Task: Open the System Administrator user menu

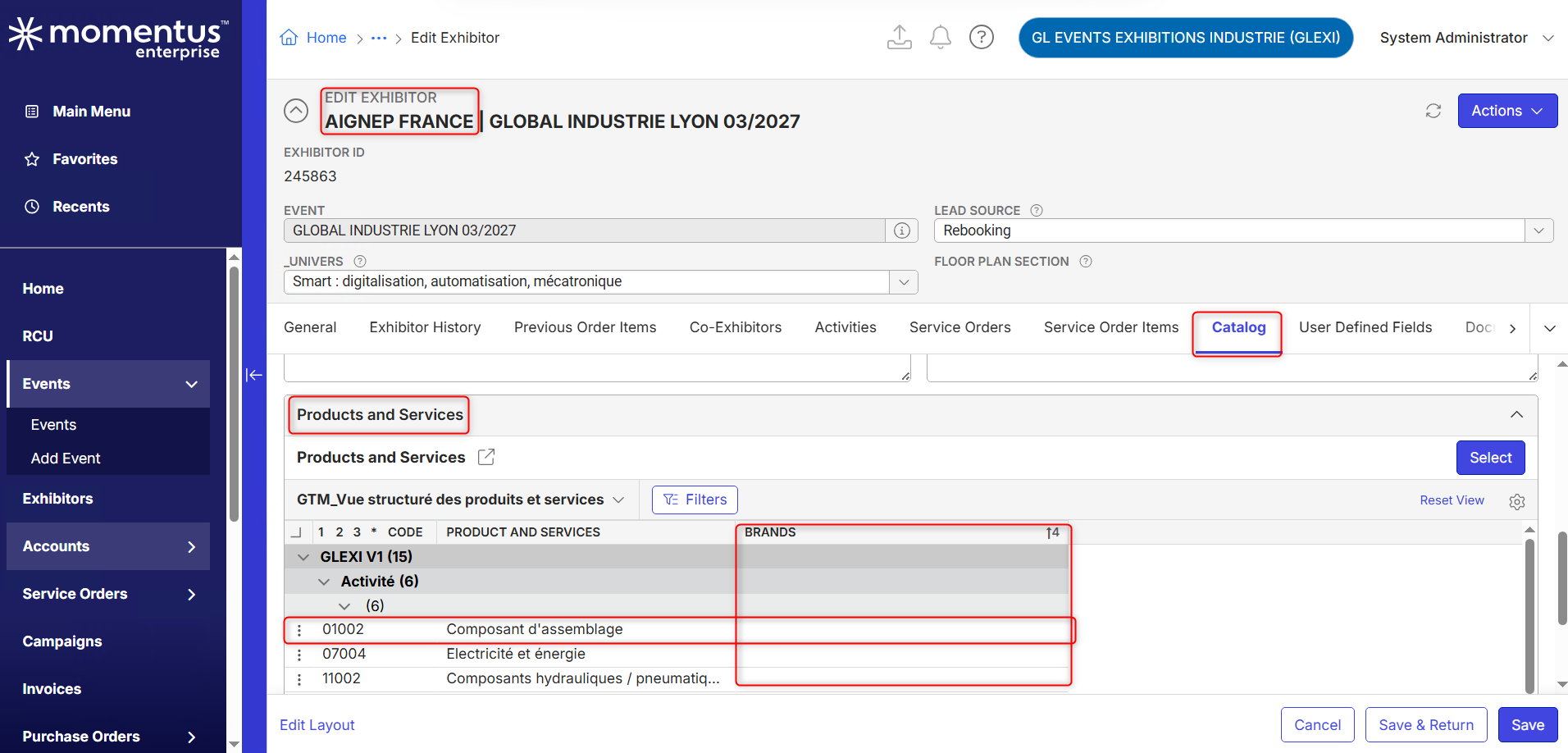Action: [x=1467, y=38]
